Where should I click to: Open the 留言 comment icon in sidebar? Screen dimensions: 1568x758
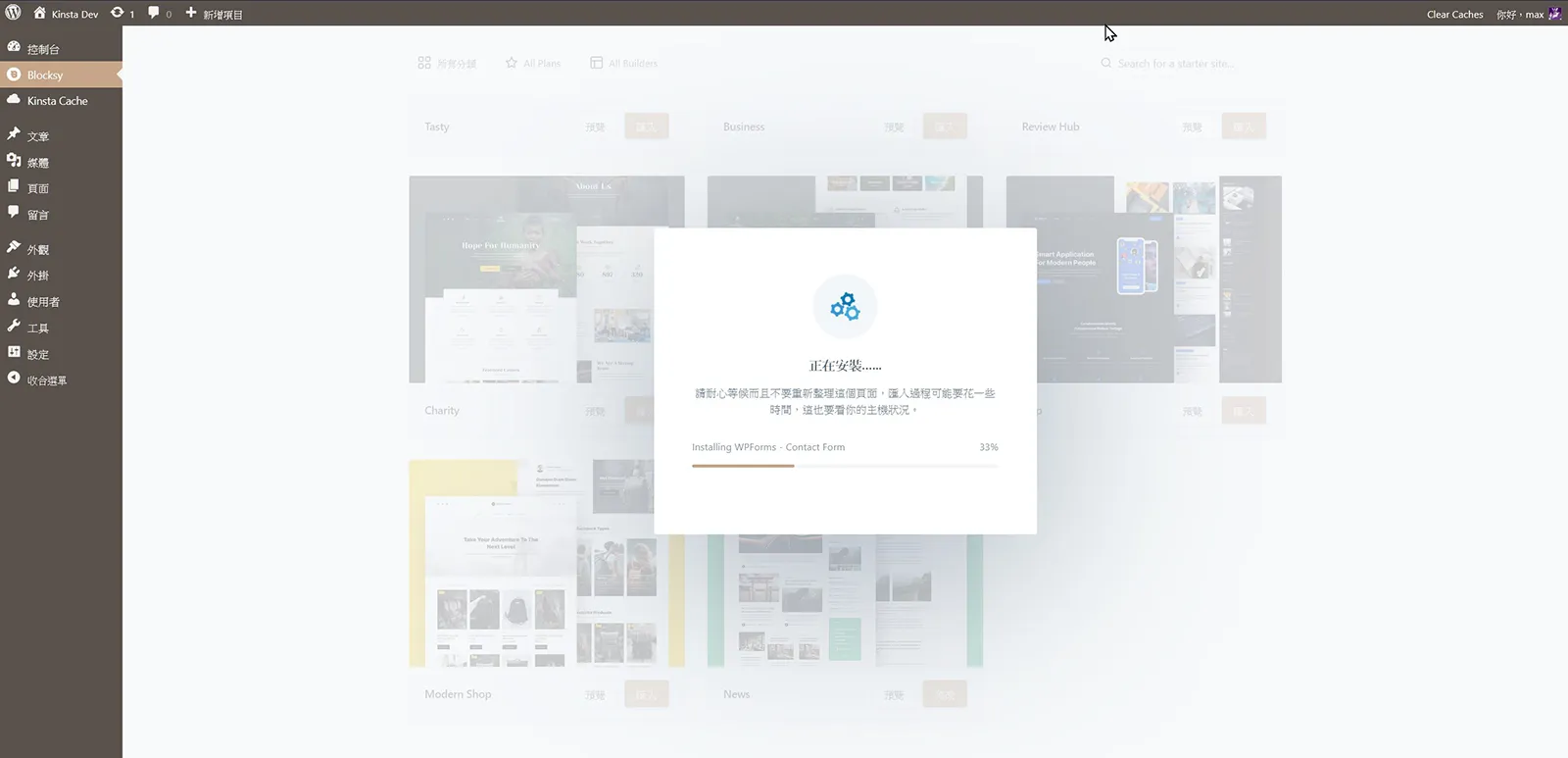tap(14, 213)
